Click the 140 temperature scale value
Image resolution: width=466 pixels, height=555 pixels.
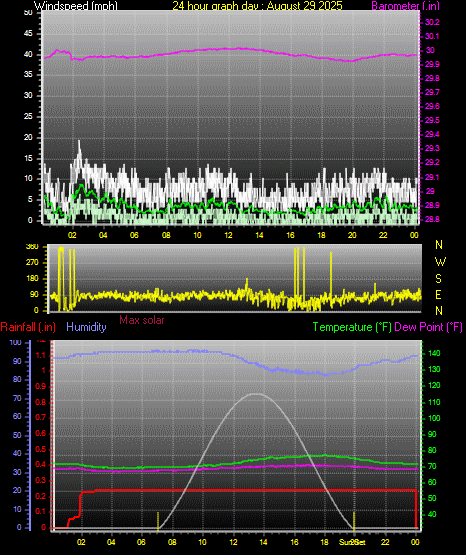pos(434,353)
